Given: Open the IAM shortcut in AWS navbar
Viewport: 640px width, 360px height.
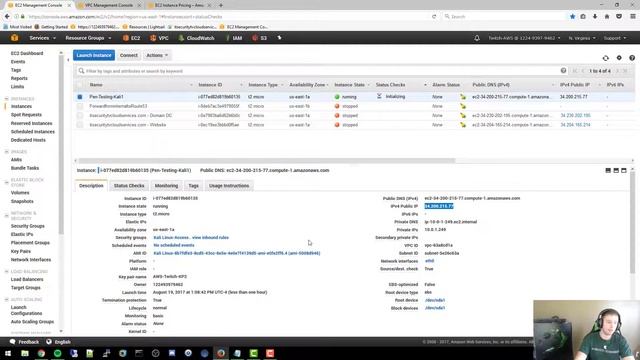Looking at the screenshot, I should coord(234,38).
